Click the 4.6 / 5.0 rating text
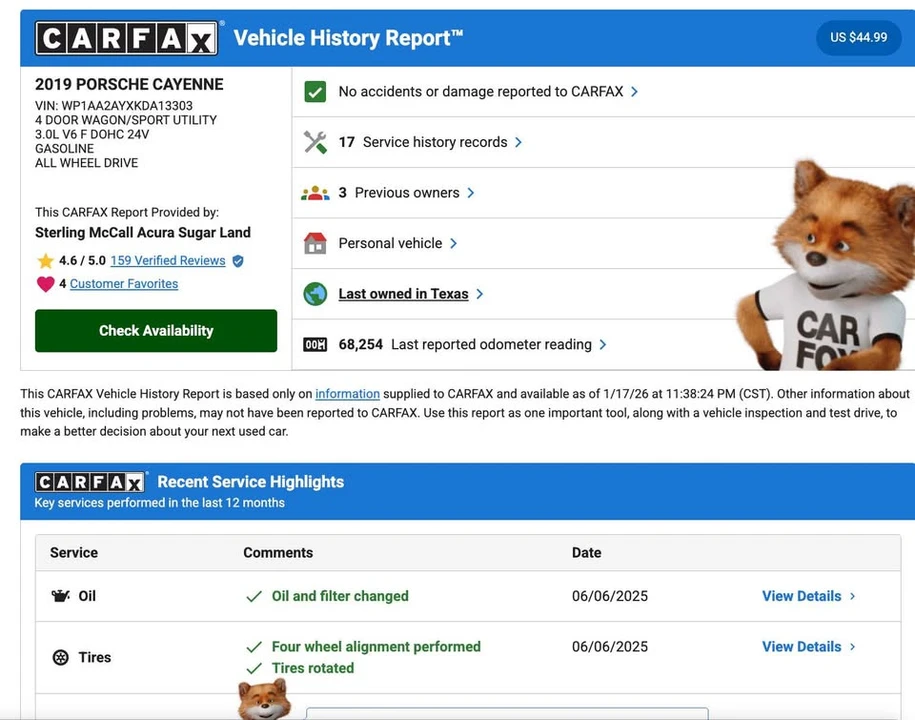This screenshot has height=720, width=915. pos(82,261)
